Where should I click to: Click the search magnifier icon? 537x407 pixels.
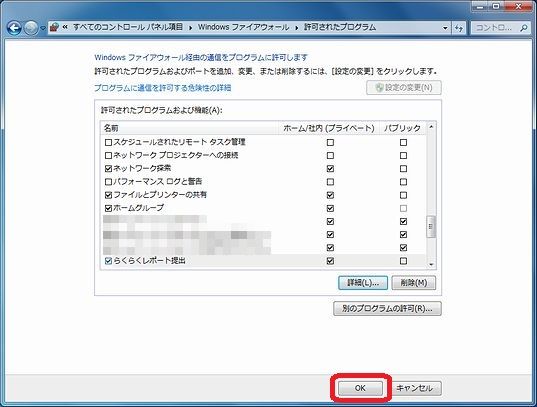(524, 28)
